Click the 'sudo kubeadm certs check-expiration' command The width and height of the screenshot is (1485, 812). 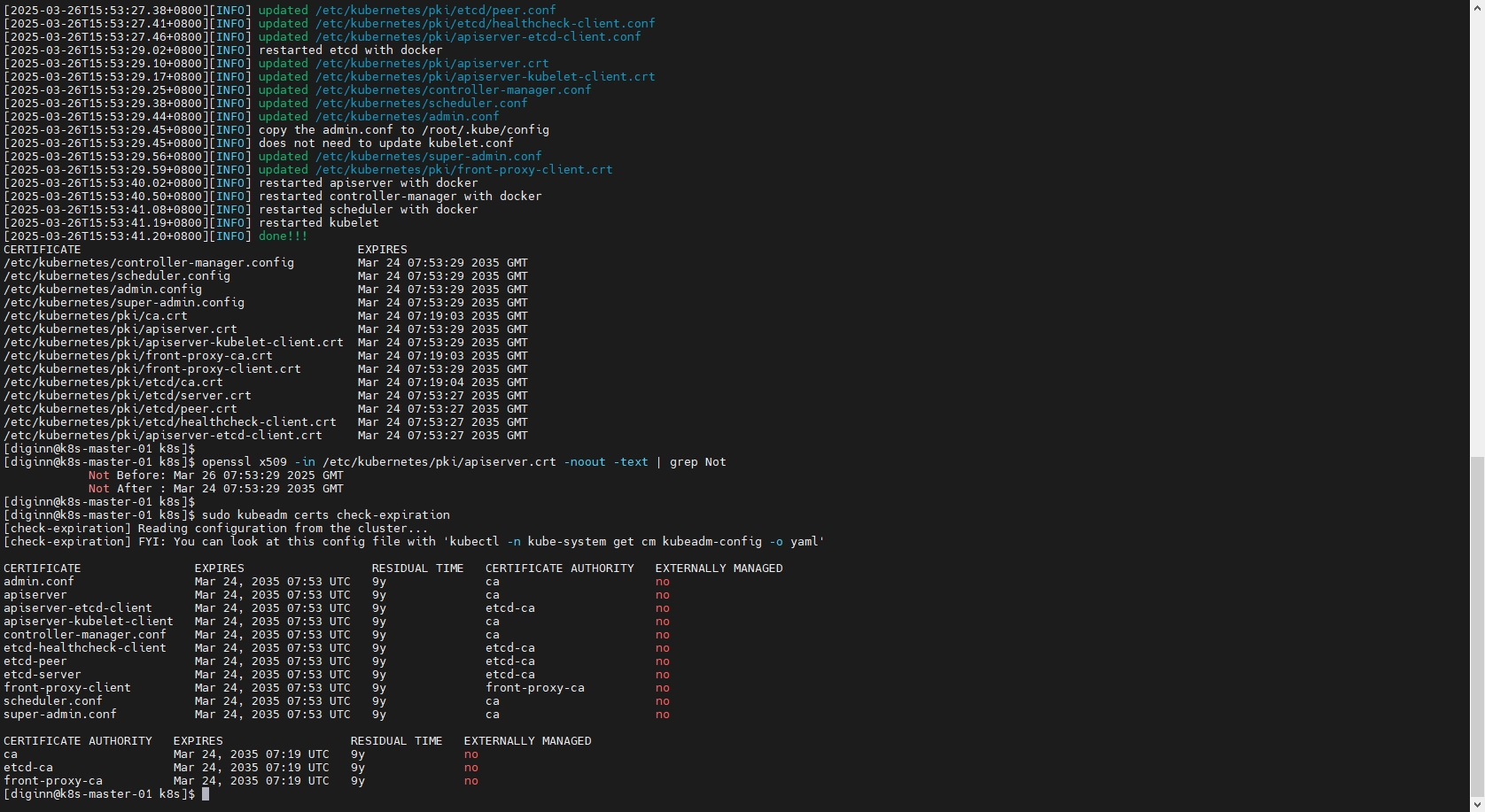(325, 515)
